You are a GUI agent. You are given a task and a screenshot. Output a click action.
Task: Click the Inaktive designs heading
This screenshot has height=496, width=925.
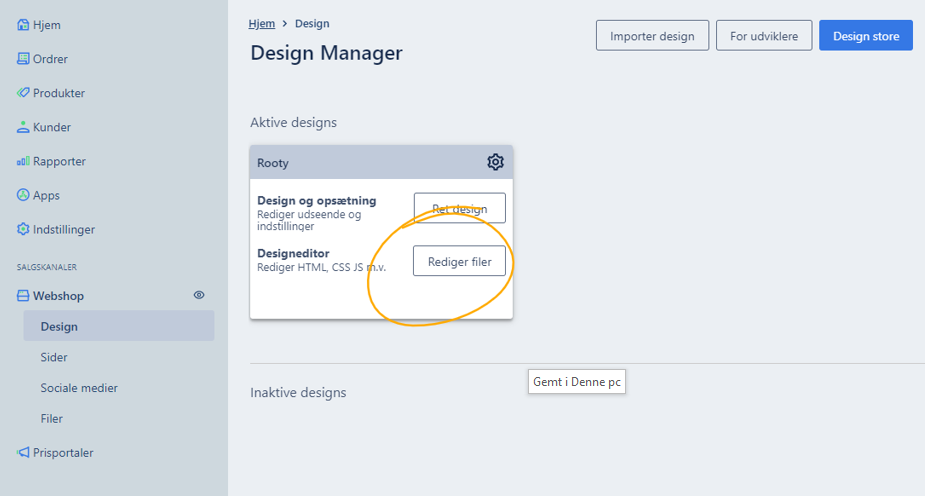[298, 392]
